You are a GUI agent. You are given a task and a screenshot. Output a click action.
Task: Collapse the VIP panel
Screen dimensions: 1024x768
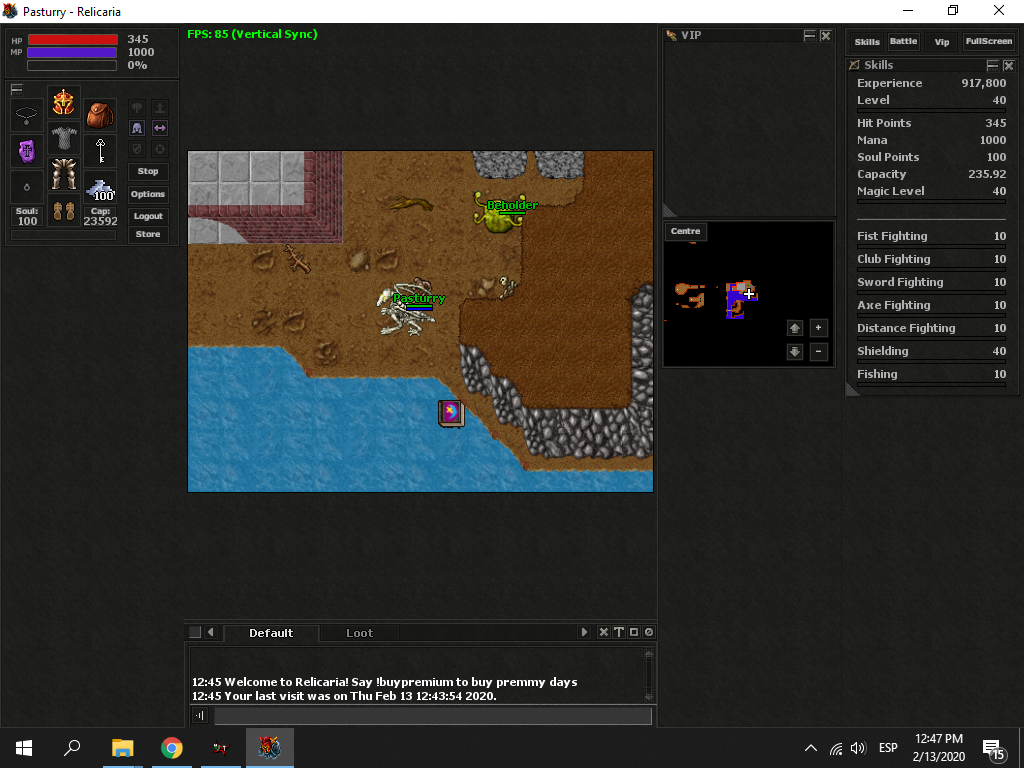click(810, 36)
